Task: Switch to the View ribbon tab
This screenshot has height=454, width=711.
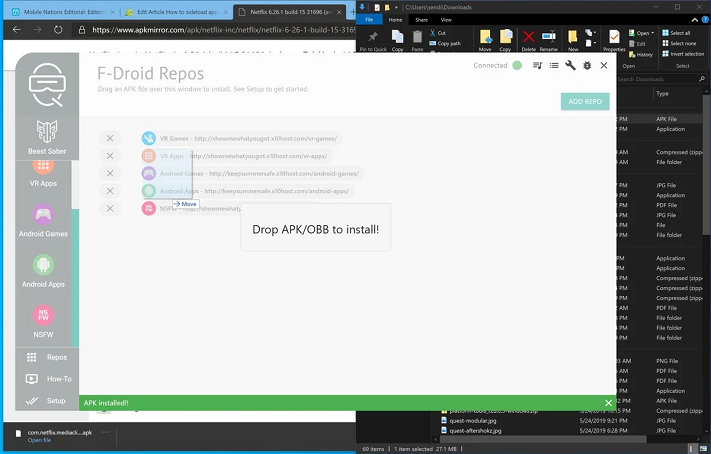Action: pos(446,19)
